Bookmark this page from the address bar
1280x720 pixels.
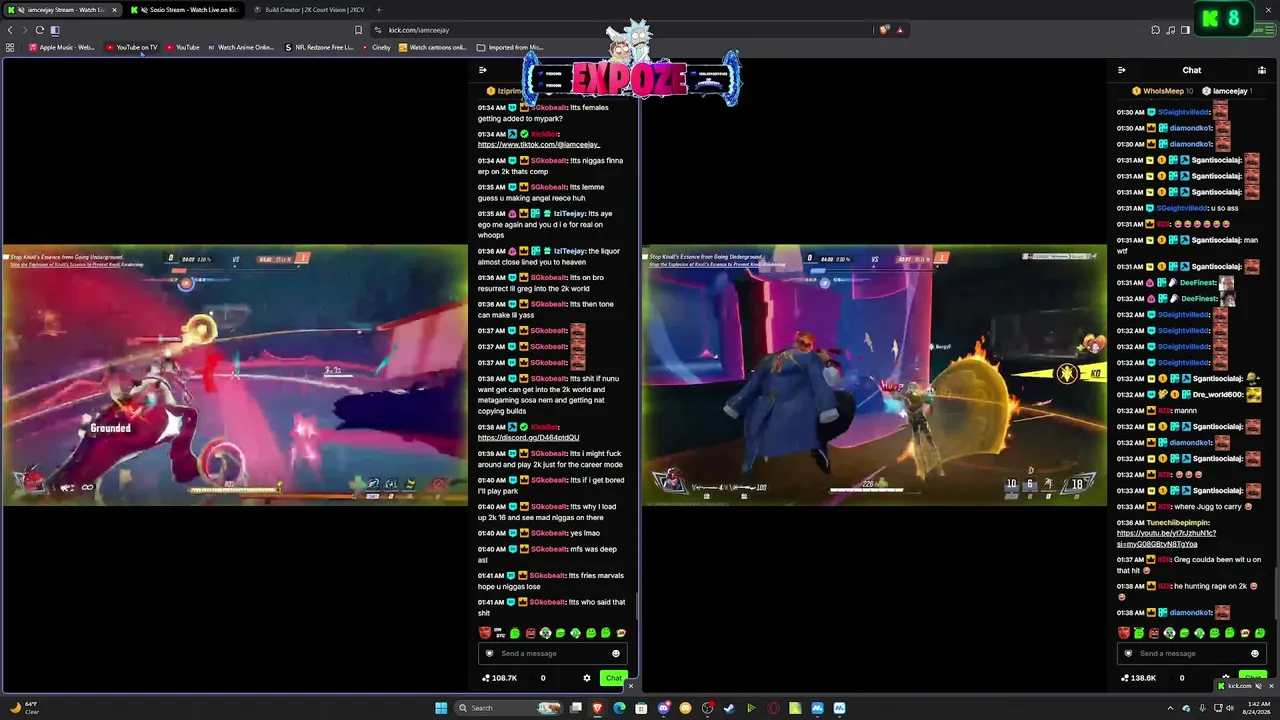coord(359,30)
